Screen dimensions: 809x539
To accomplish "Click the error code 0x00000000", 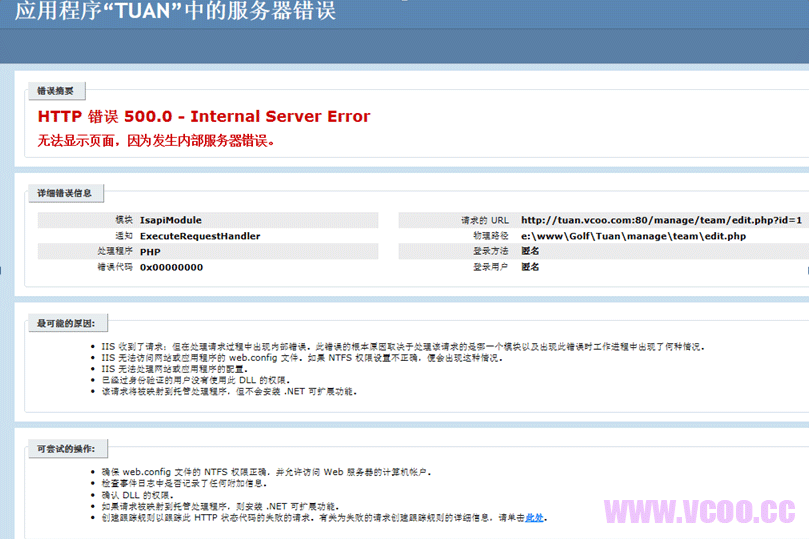I will tap(172, 267).
